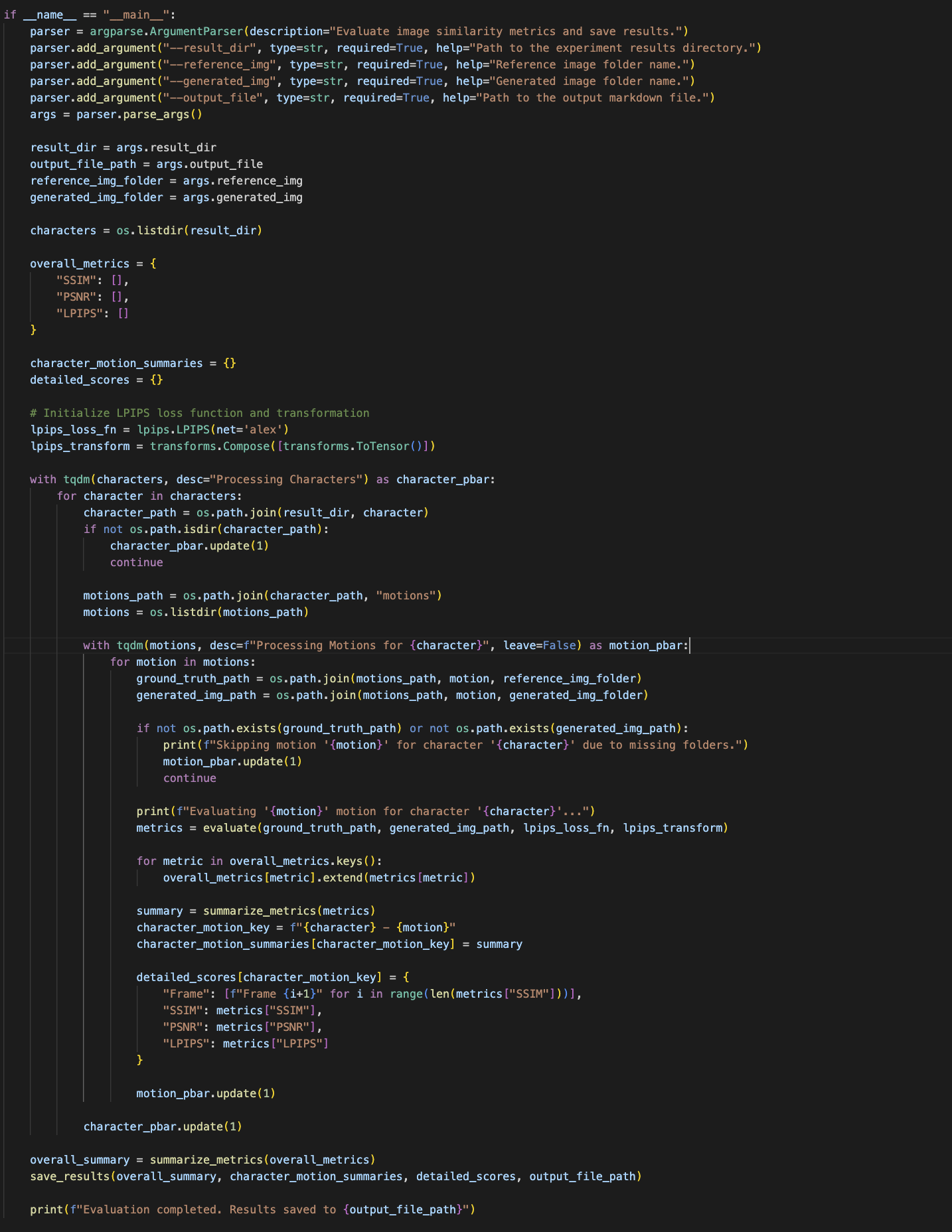Click the `"PSNR": [],` dictionary entry
This screenshot has height=1232, width=952.
click(x=93, y=297)
